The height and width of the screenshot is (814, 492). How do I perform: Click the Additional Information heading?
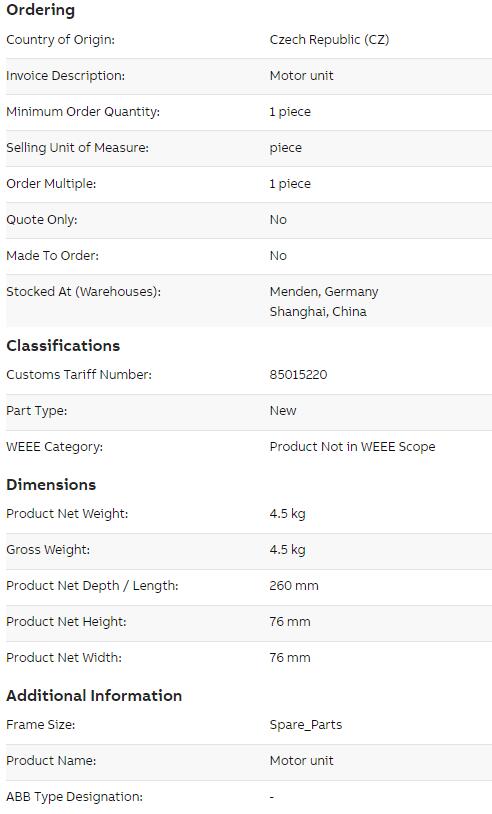[x=94, y=696]
